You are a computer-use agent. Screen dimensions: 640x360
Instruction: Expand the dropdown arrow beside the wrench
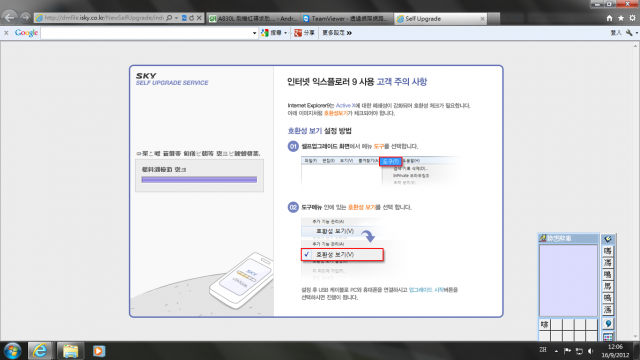pyautogui.click(x=636, y=33)
